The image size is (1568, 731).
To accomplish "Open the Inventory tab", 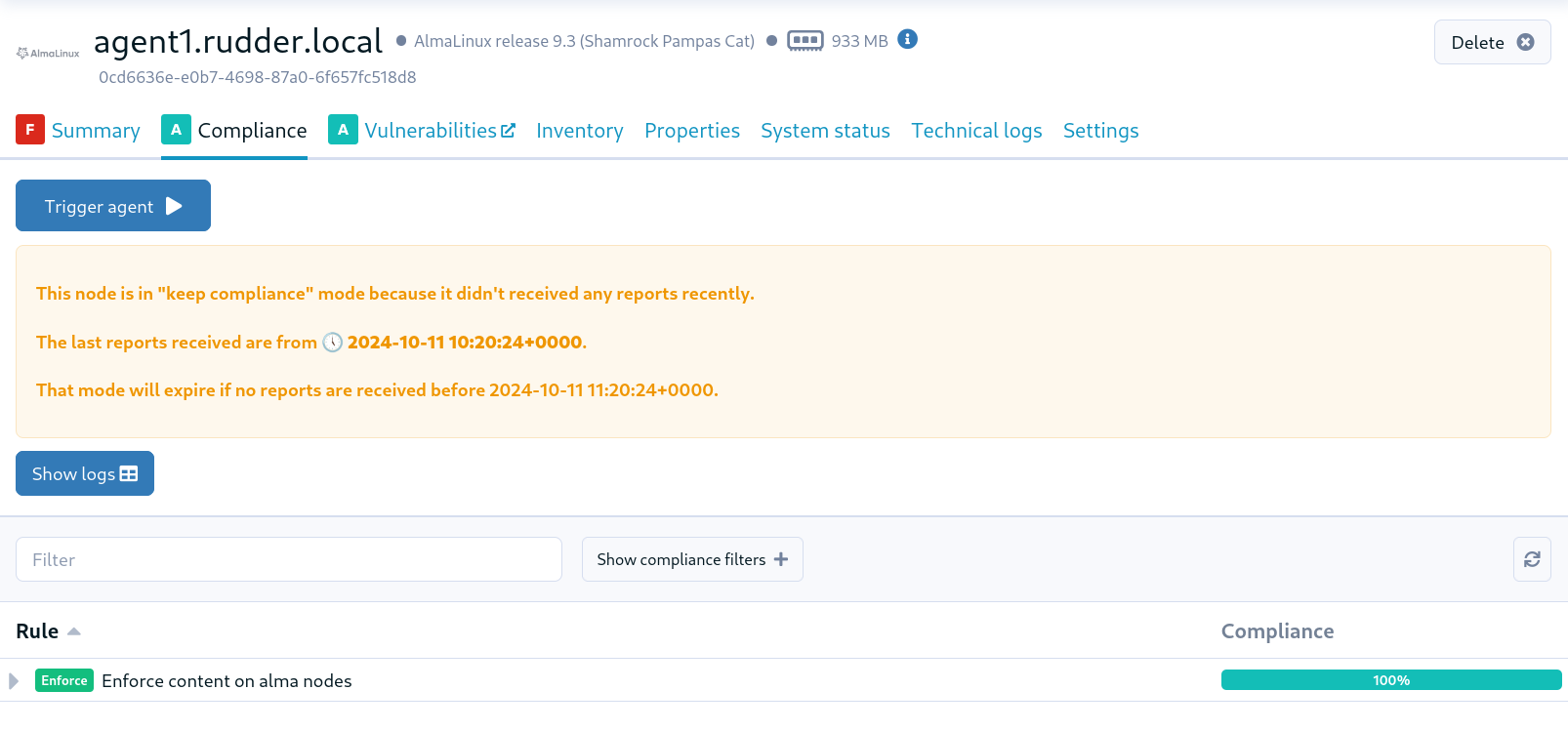I will (x=579, y=131).
